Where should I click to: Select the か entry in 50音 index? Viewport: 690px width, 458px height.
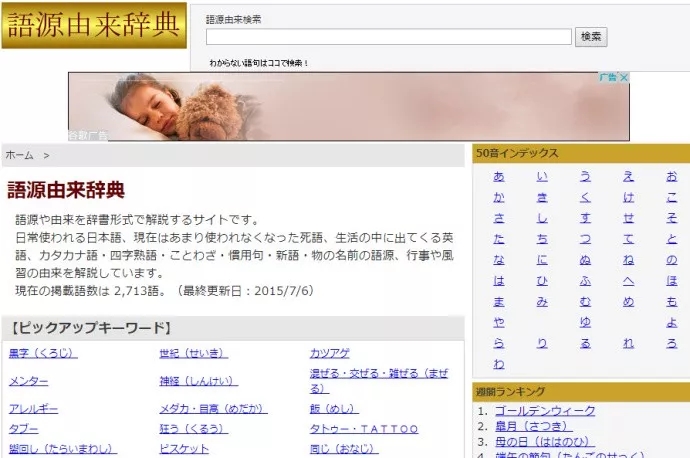(499, 198)
